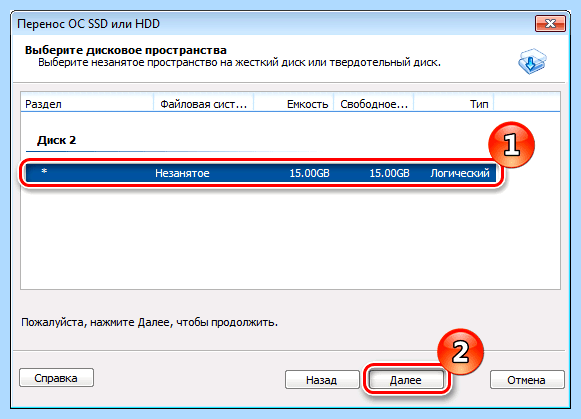The height and width of the screenshot is (419, 581).
Task: Click the Логический type cell
Action: pyautogui.click(x=460, y=173)
